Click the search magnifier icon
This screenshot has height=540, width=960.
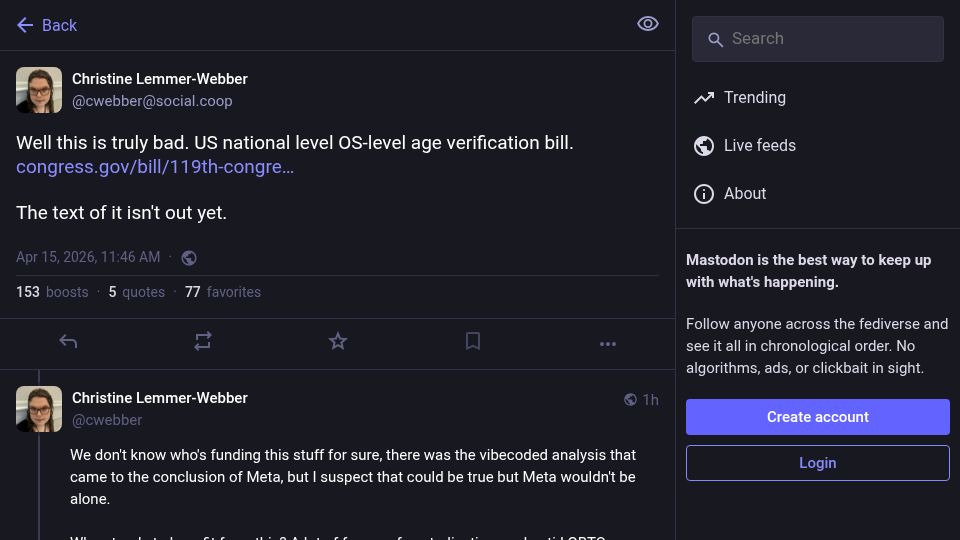pos(715,40)
